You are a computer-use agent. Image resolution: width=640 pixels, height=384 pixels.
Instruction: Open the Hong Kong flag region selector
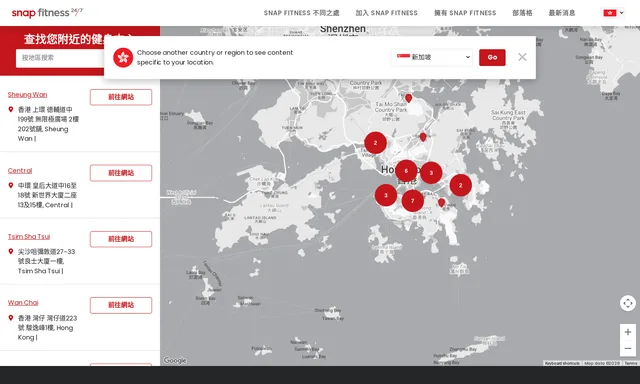click(613, 13)
